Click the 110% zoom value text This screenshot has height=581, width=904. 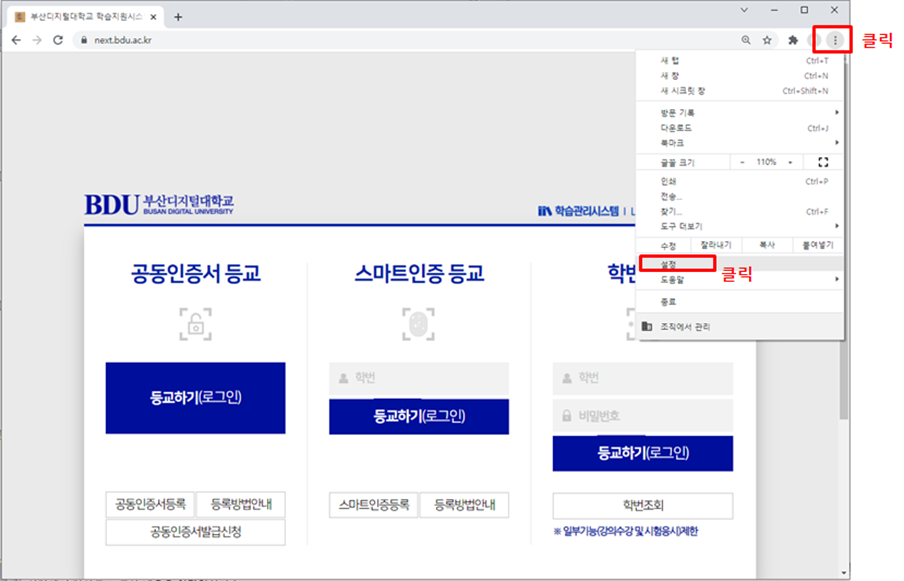pyautogui.click(x=766, y=162)
